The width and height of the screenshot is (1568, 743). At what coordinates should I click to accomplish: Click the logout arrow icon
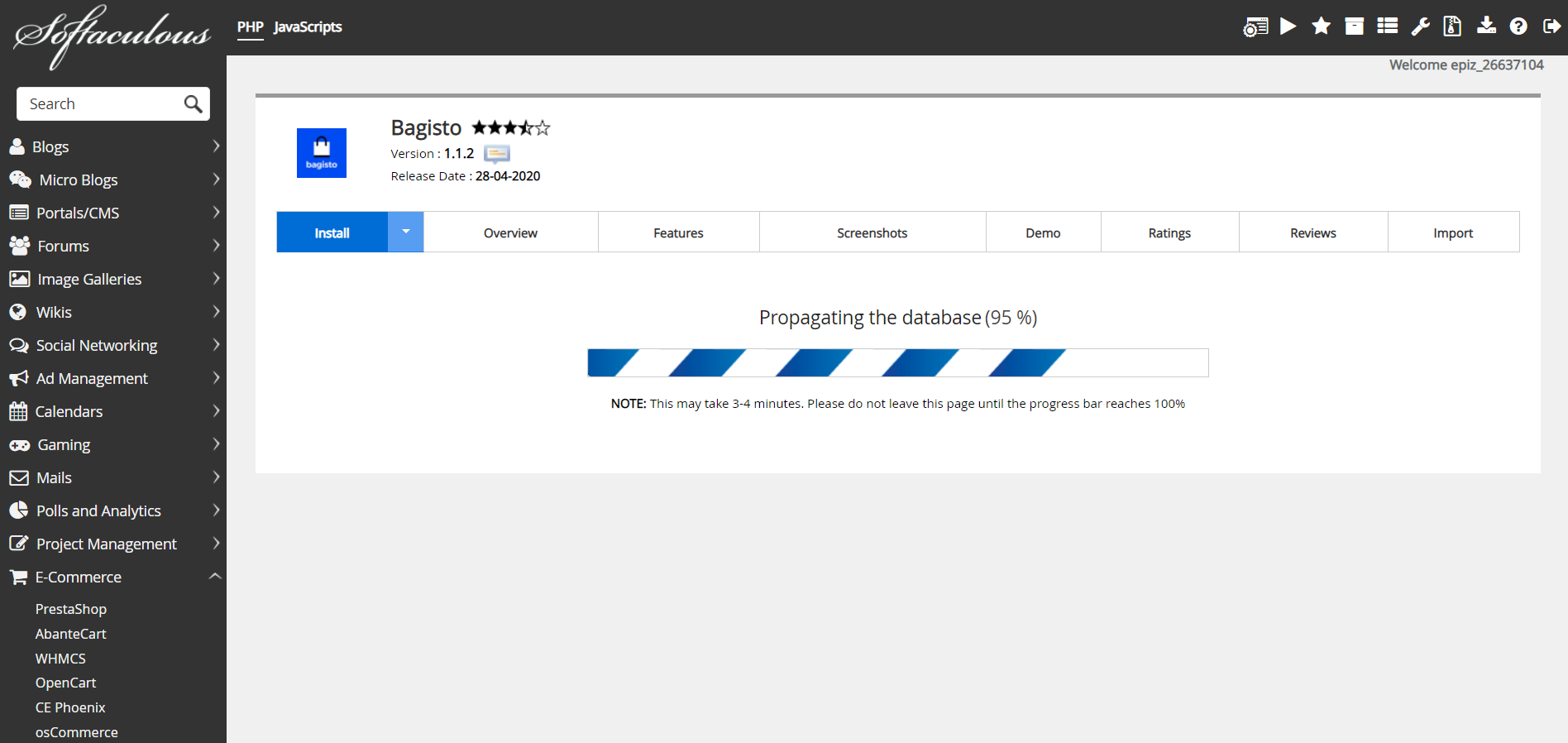(1551, 26)
